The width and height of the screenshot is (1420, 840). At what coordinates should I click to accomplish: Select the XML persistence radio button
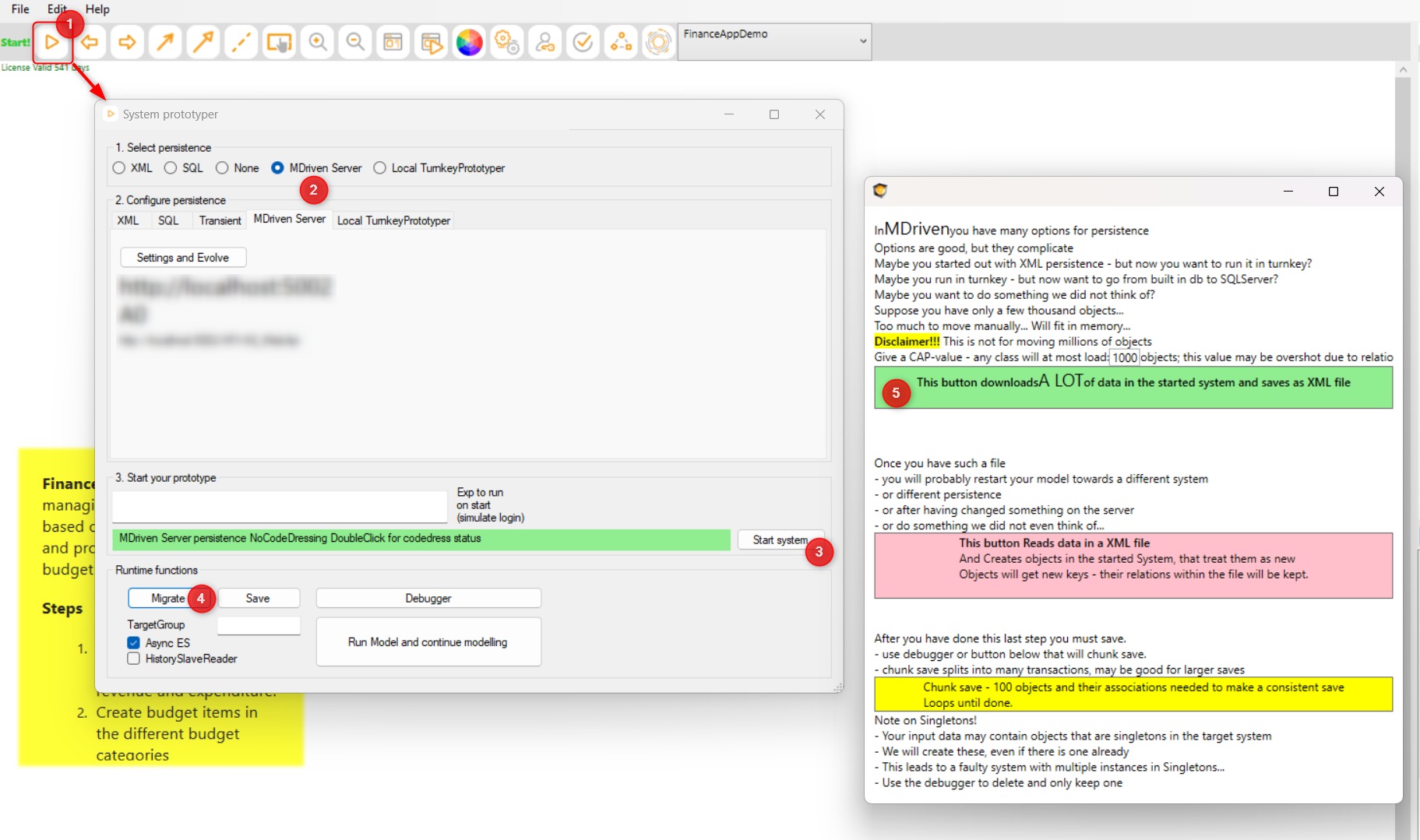coord(119,168)
